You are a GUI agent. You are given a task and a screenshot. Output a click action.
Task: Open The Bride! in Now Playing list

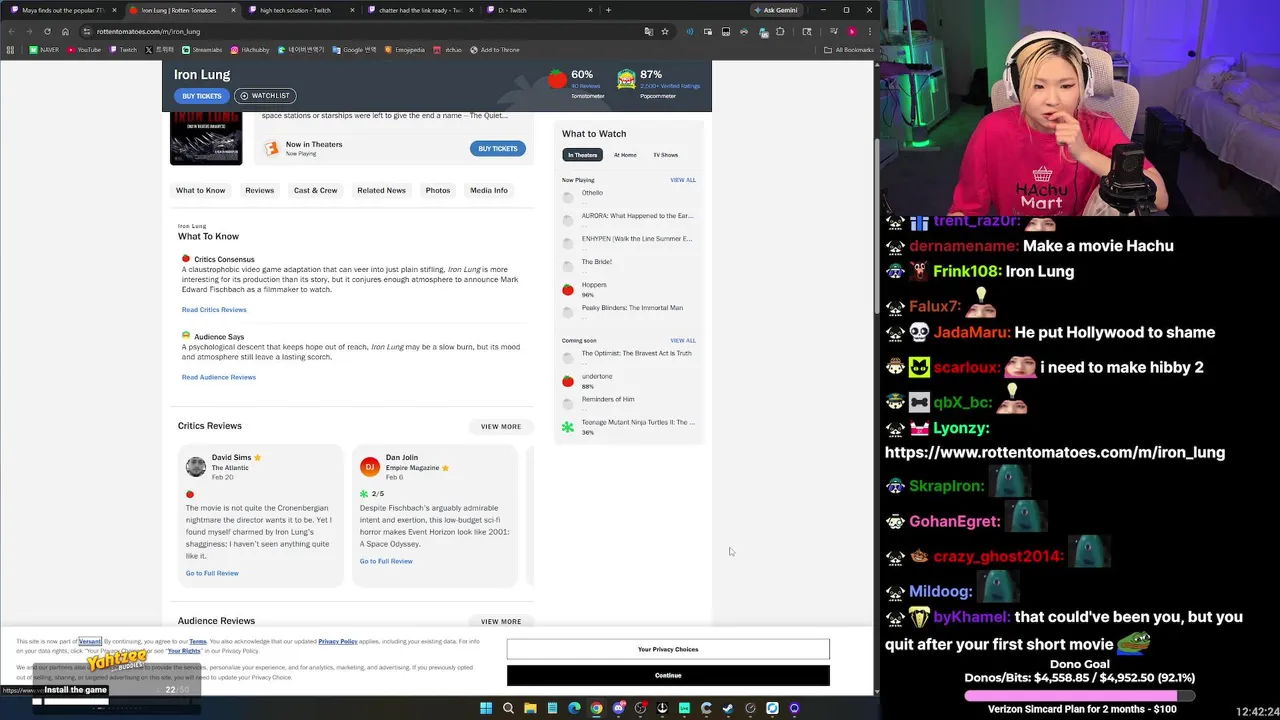coord(596,262)
